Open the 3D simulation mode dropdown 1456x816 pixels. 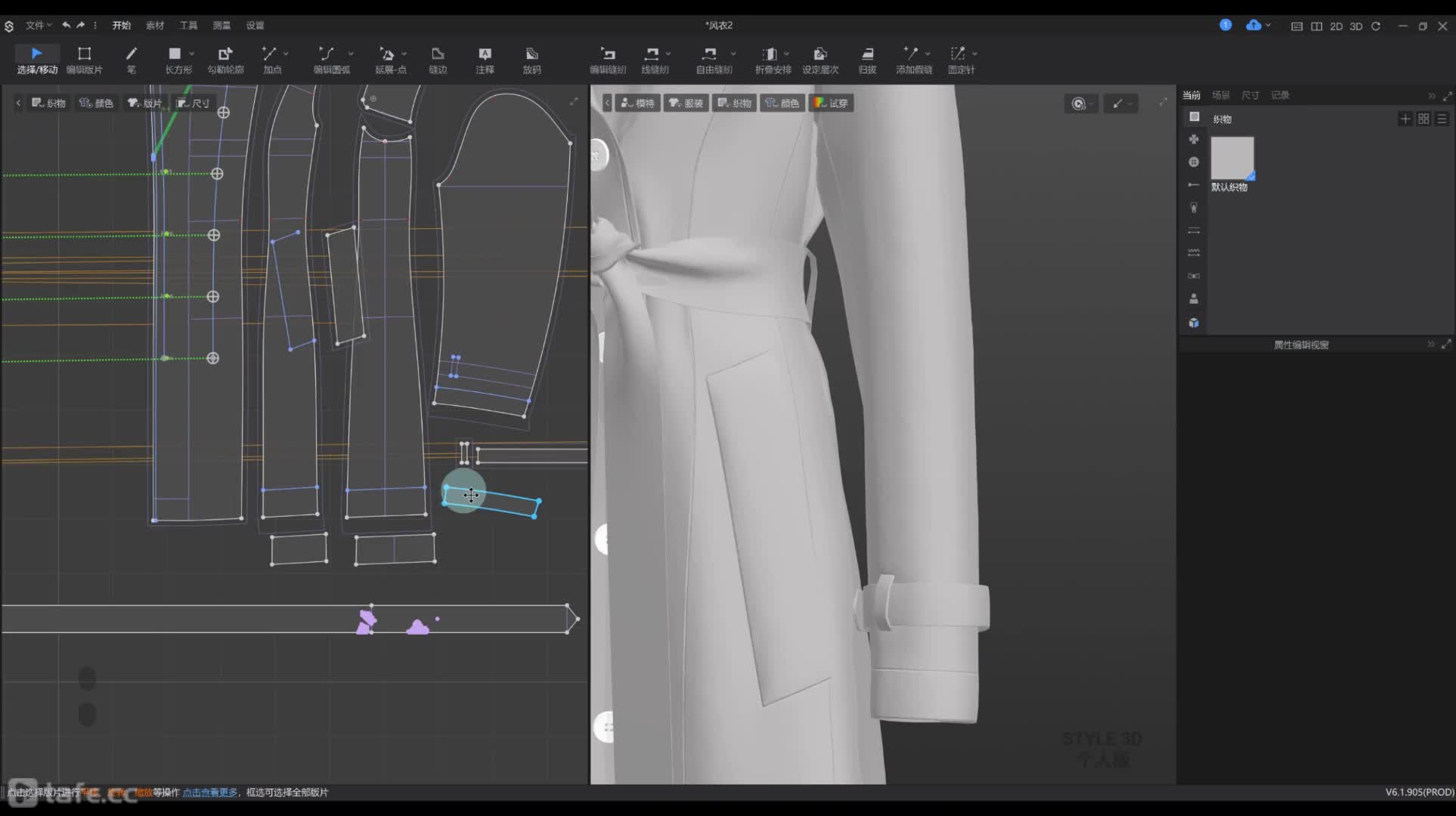point(1082,104)
